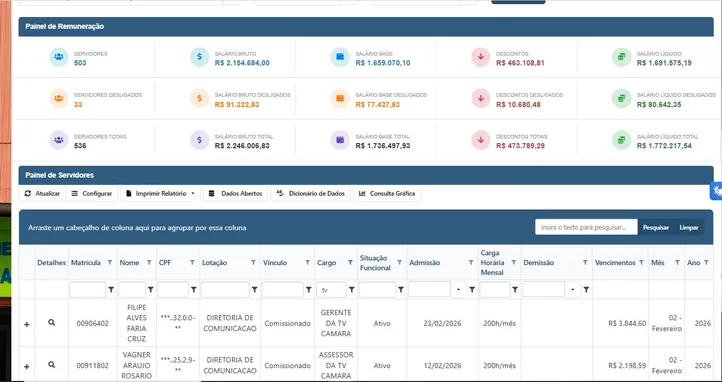Focus the grid search text field
722x382 pixels.
pos(586,227)
